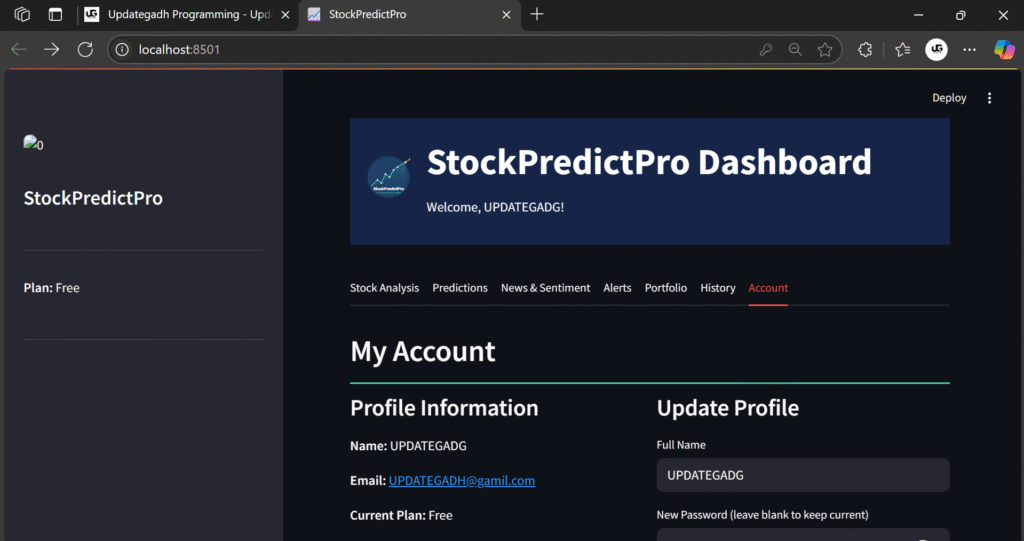
Task: Close the StockPredictPro tab
Action: [x=506, y=14]
